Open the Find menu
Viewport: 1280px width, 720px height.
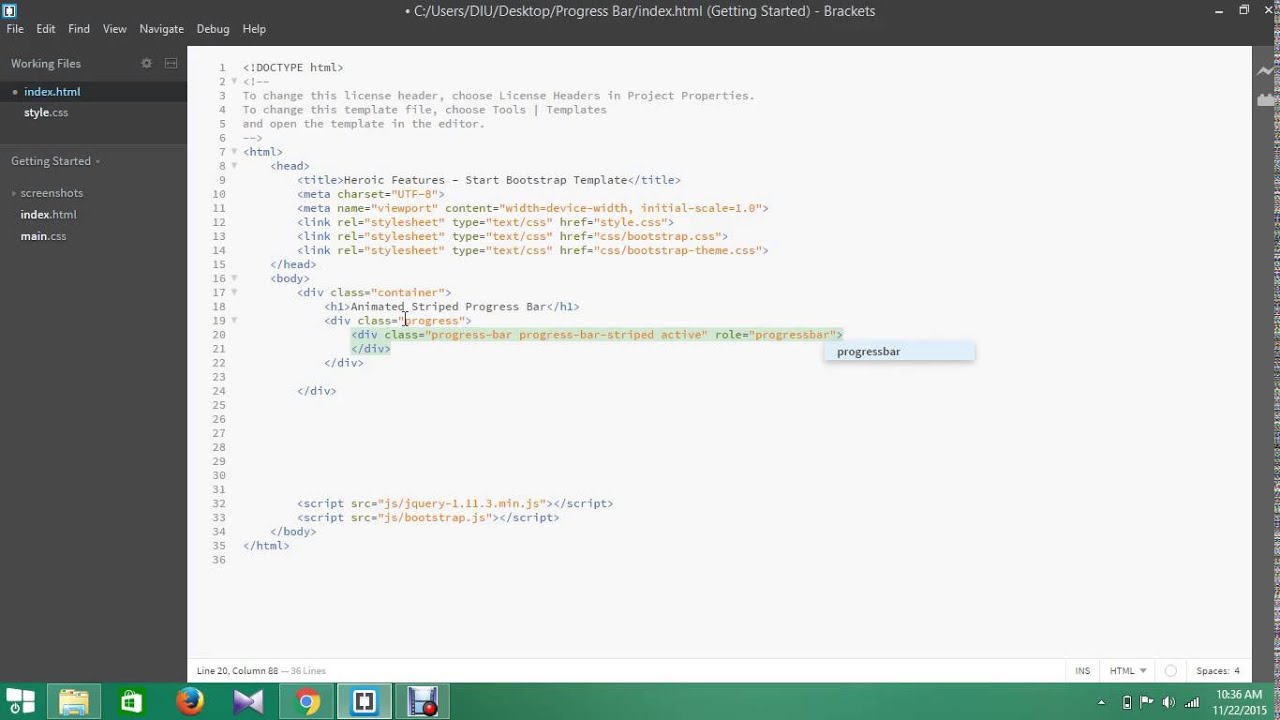click(79, 29)
